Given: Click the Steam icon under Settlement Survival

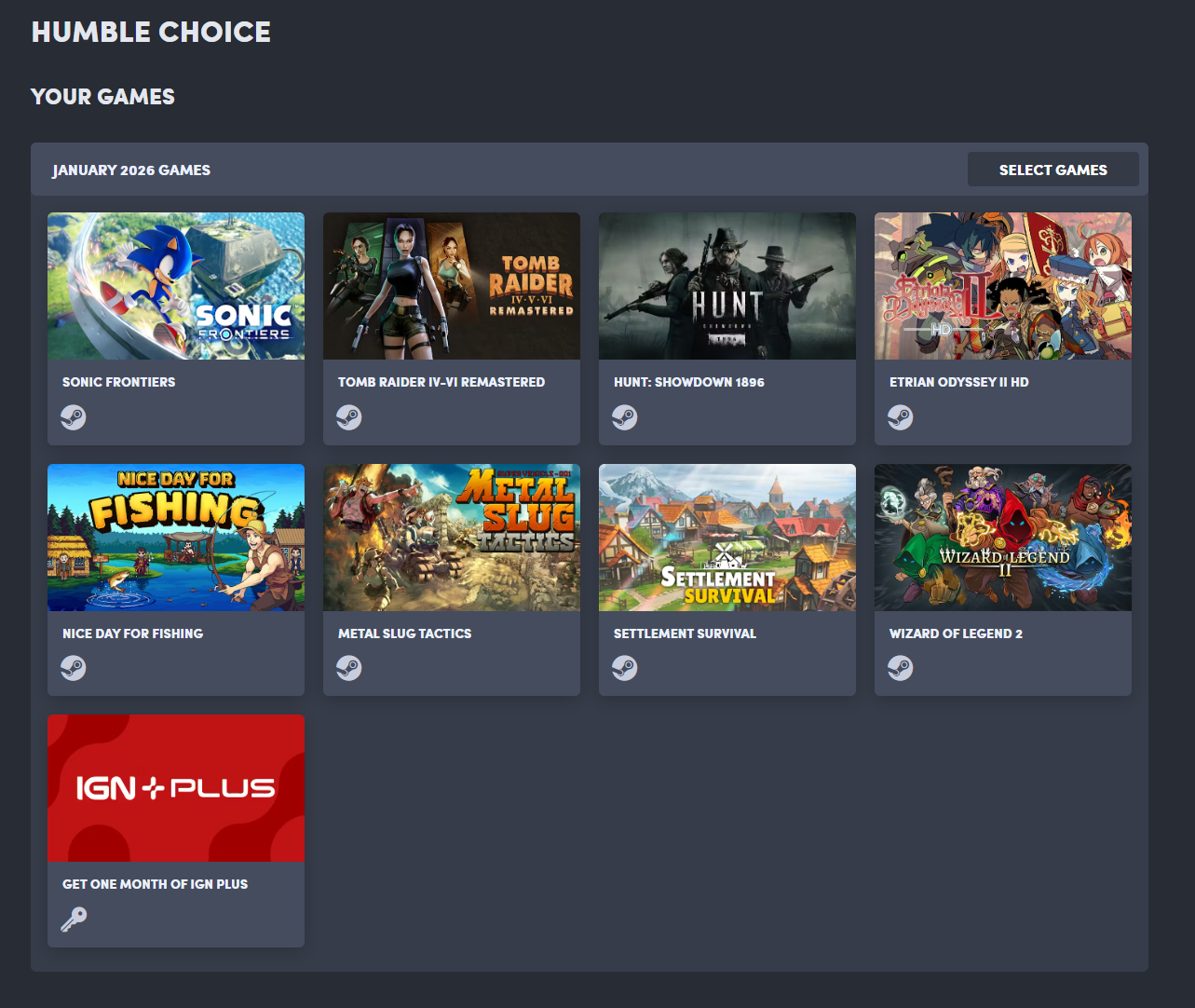Looking at the screenshot, I should click(625, 668).
